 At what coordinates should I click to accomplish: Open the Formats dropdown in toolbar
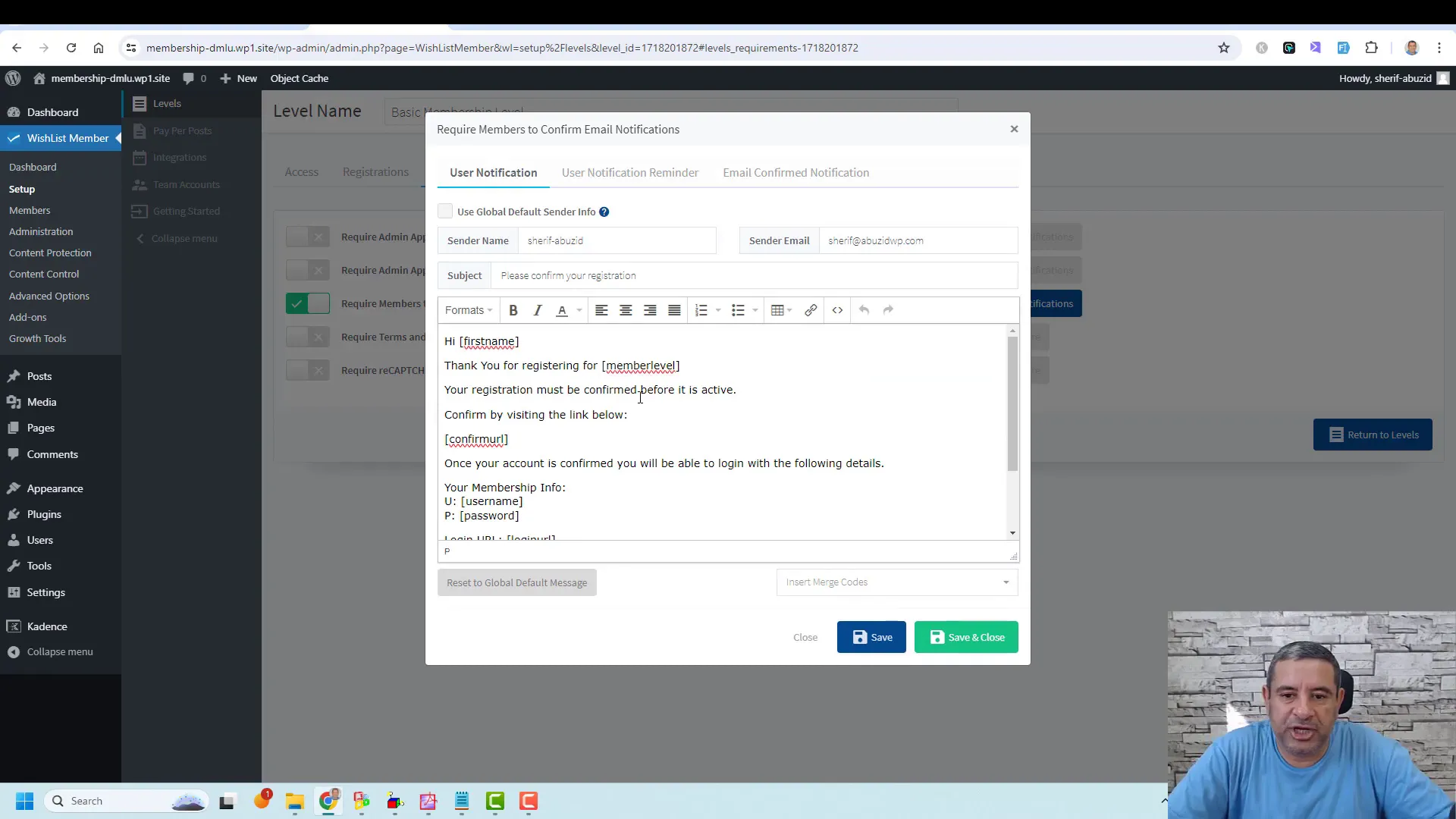pos(469,310)
